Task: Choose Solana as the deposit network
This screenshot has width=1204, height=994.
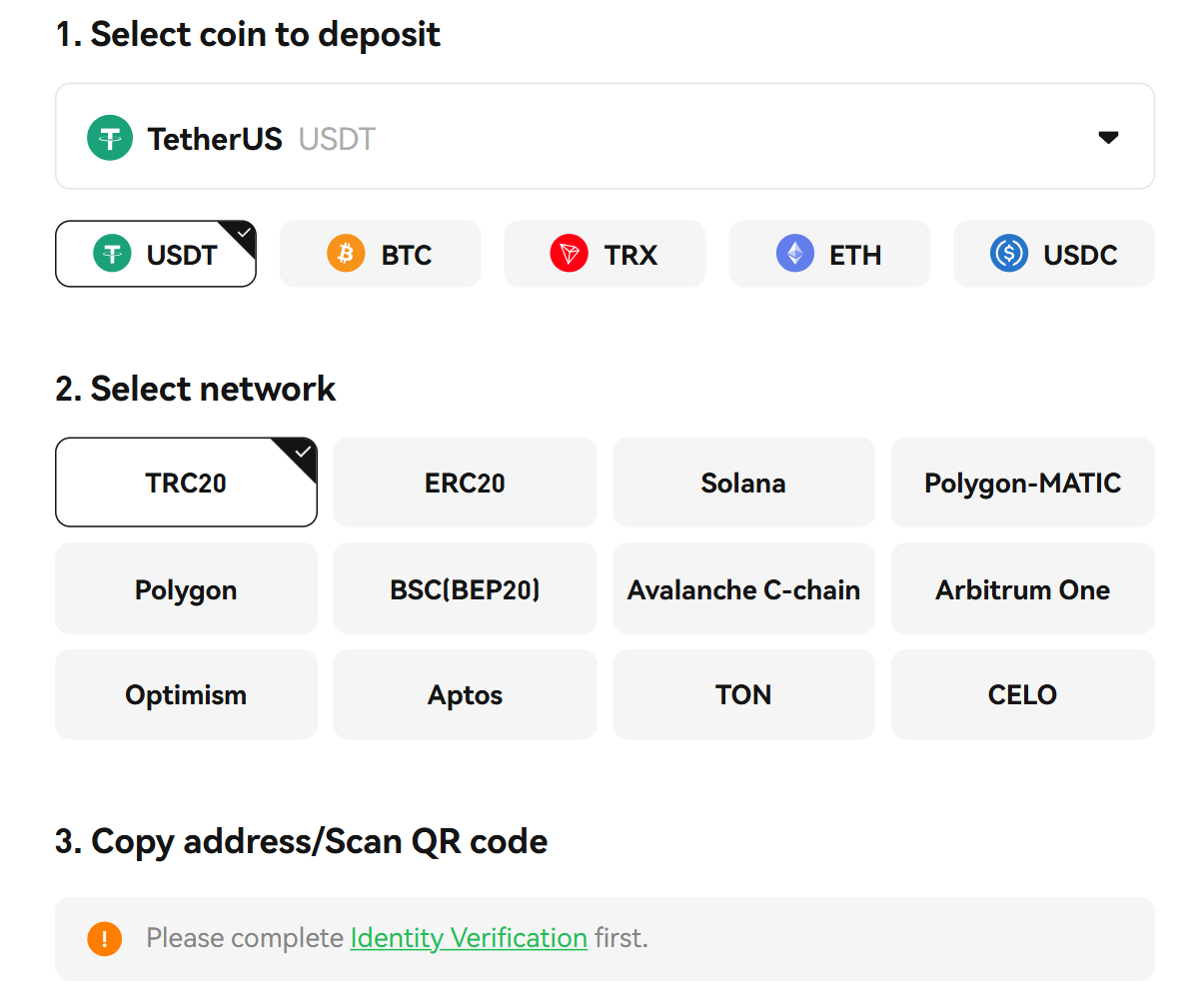Action: 743,483
